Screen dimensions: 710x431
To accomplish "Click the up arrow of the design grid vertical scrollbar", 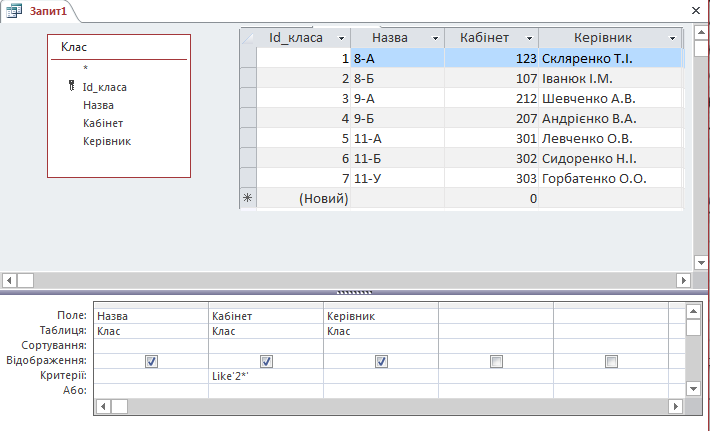I will pyautogui.click(x=694, y=311).
